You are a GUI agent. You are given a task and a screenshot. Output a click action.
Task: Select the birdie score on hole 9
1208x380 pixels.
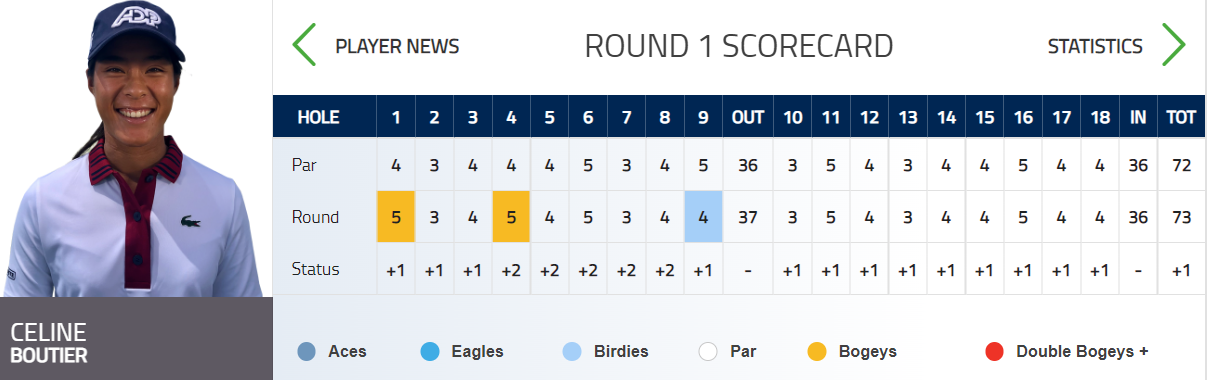point(703,217)
